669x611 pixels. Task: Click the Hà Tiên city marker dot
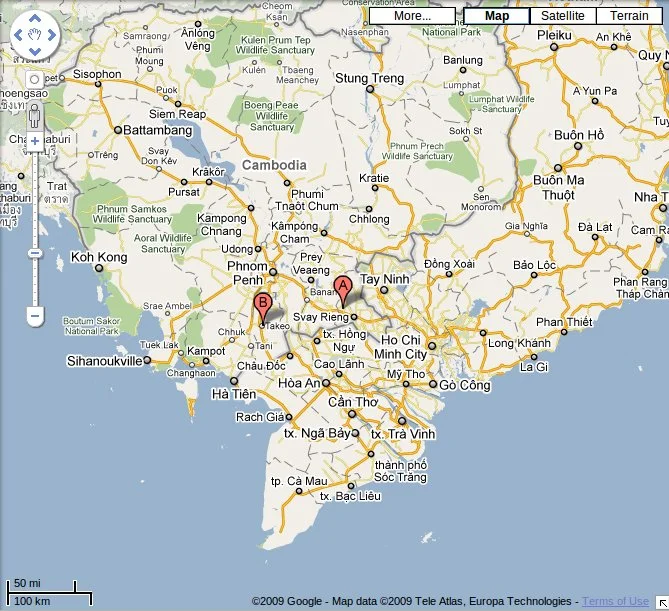[x=234, y=381]
